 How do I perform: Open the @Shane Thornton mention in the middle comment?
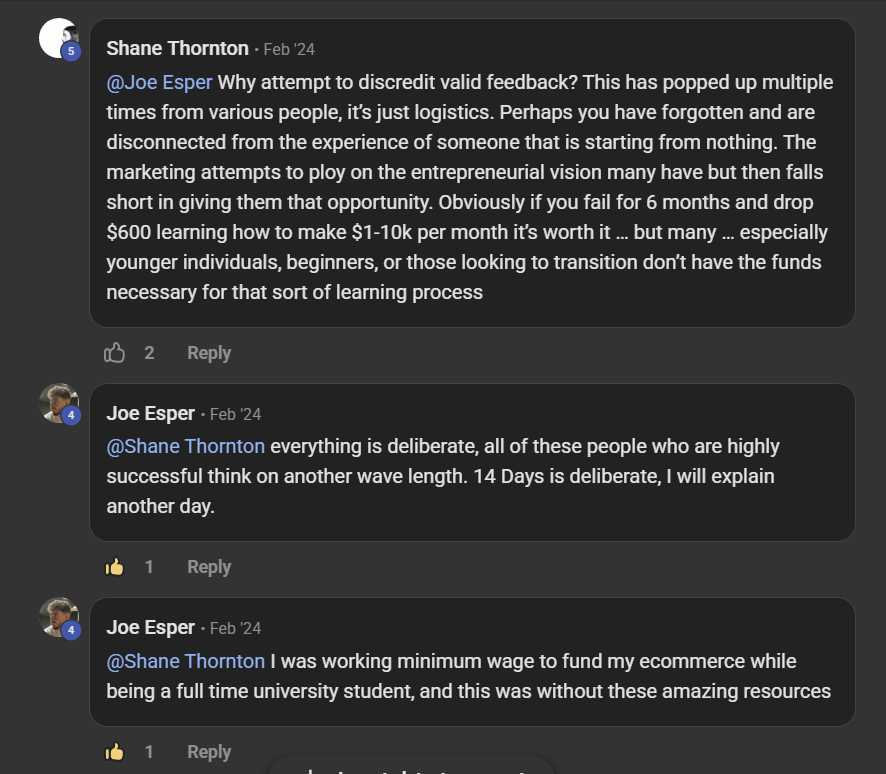tap(185, 446)
